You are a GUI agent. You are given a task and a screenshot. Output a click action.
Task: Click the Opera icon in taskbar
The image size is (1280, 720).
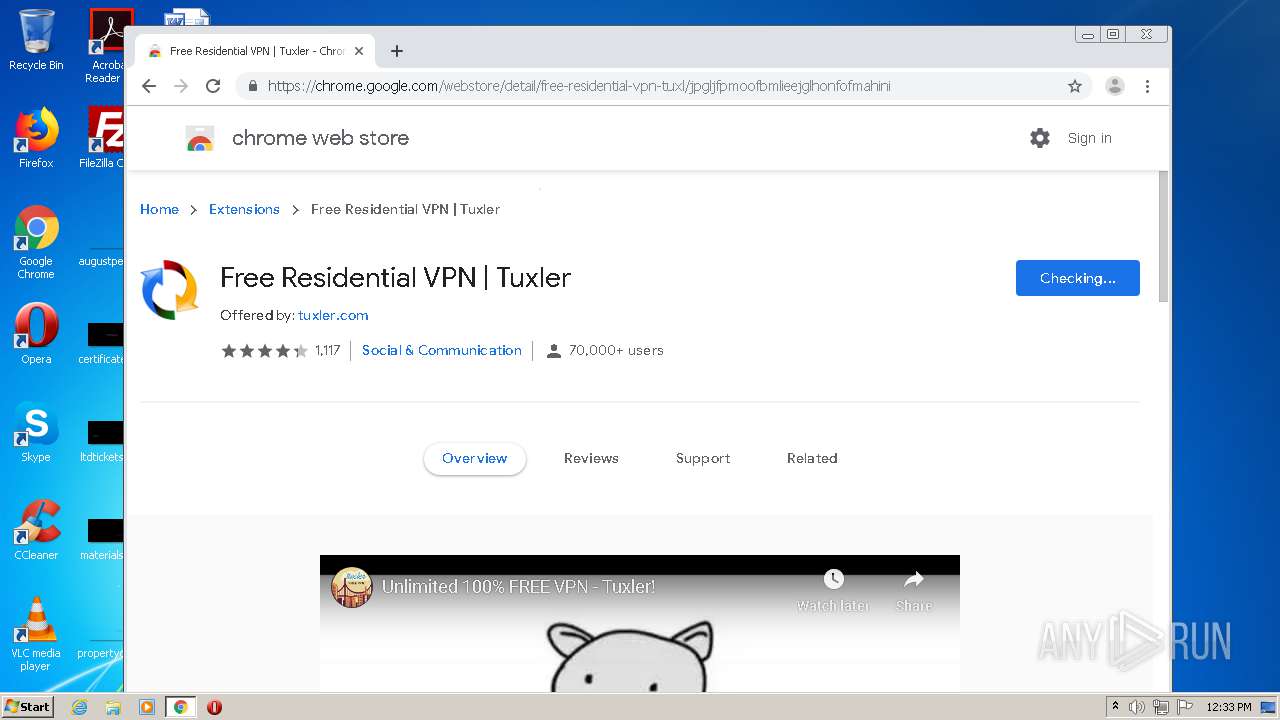[214, 707]
